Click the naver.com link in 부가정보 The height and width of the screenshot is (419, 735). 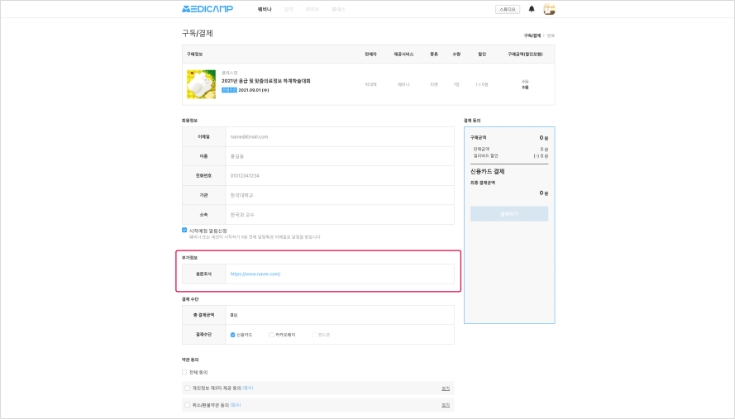[255, 274]
